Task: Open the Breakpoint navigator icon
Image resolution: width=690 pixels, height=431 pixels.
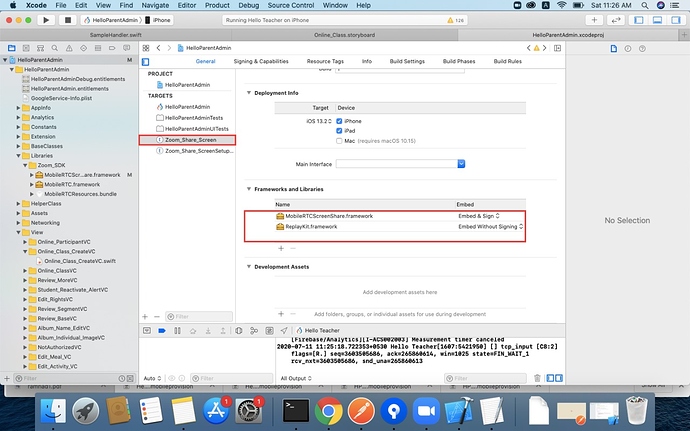Action: coord(112,48)
